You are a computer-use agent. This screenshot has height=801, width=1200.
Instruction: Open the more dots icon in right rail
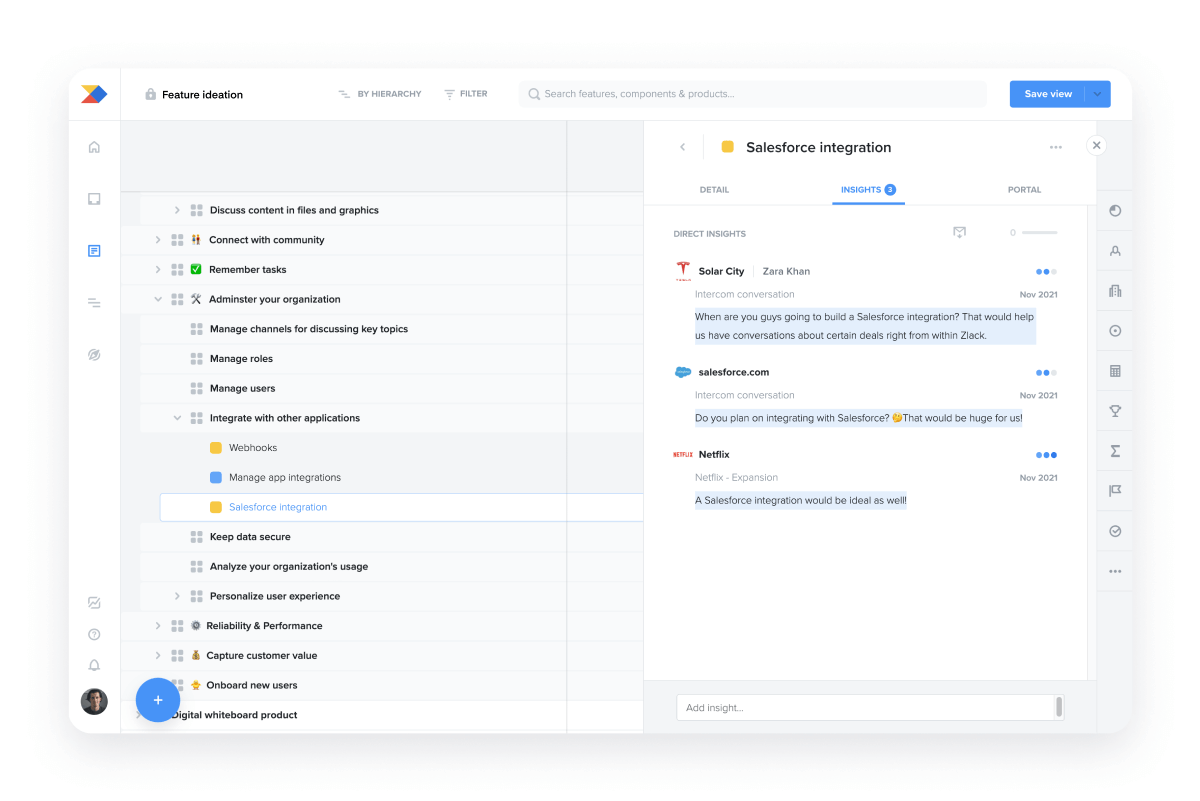1115,571
